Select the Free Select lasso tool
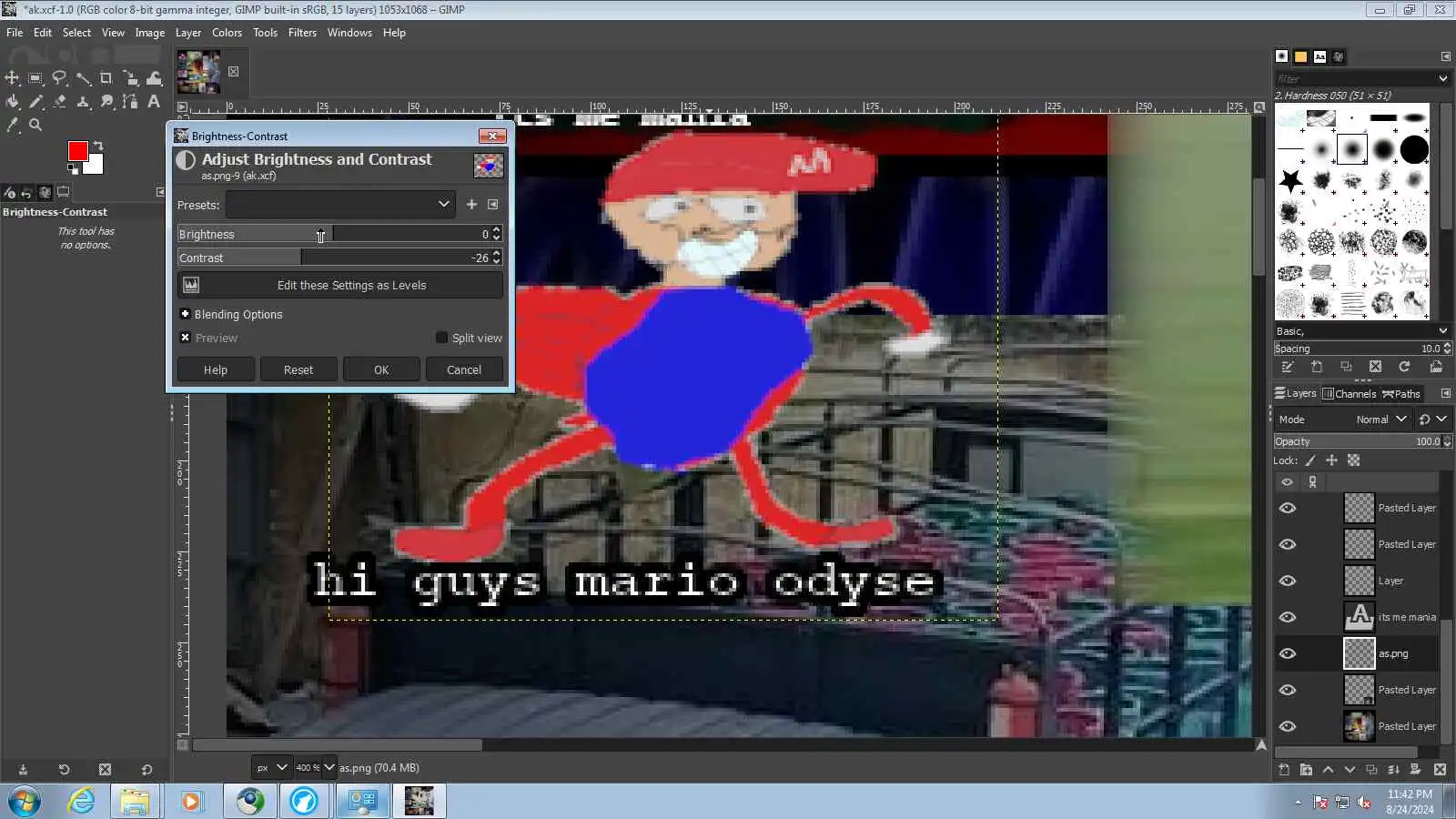 click(59, 78)
